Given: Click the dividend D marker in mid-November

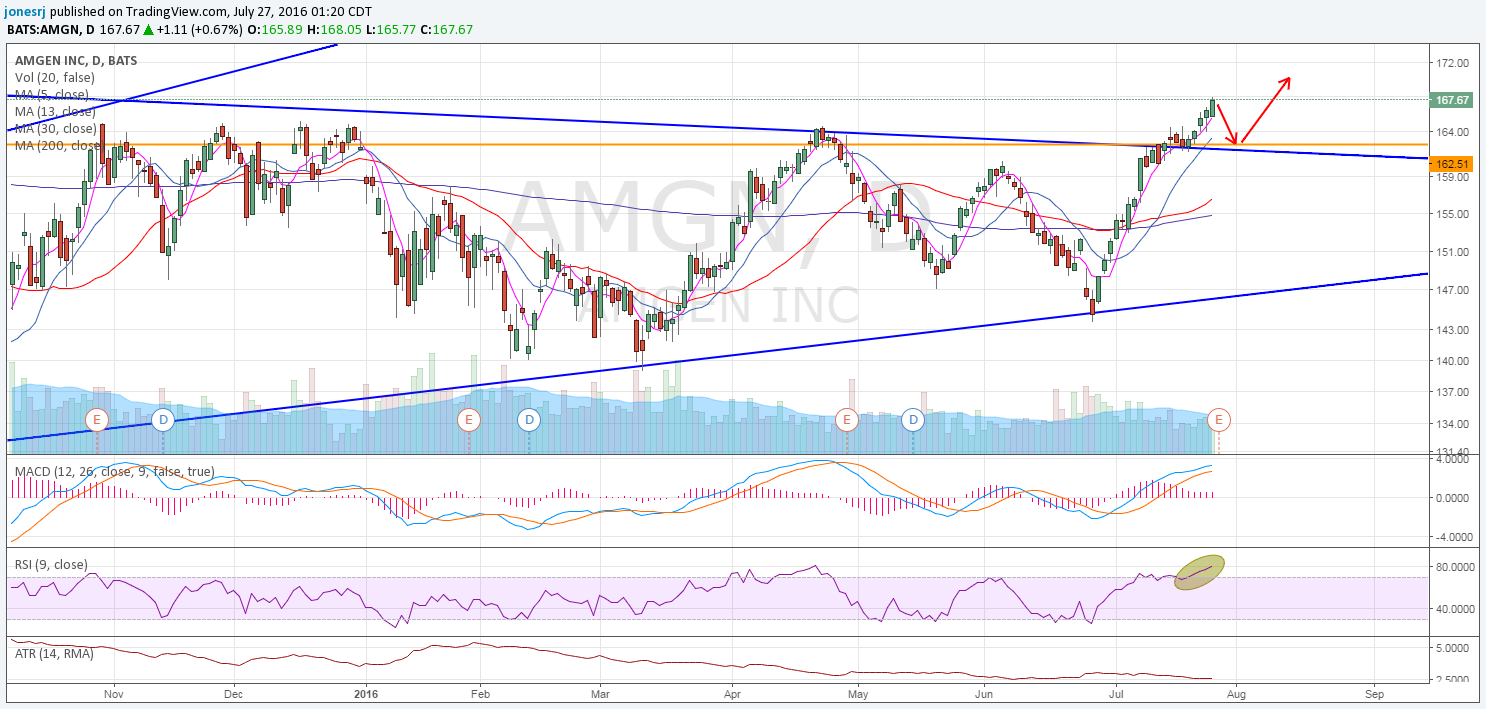Looking at the screenshot, I should pyautogui.click(x=163, y=419).
